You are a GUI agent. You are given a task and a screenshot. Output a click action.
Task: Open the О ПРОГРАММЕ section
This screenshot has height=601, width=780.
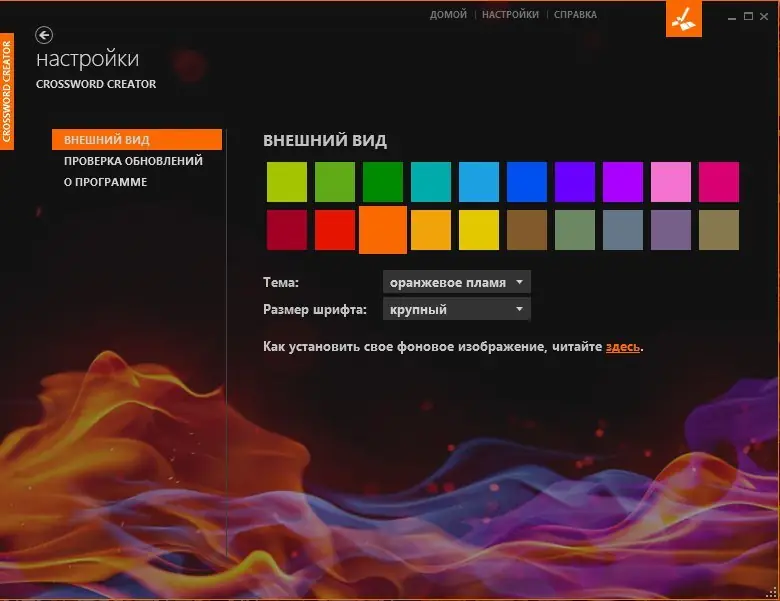point(105,182)
